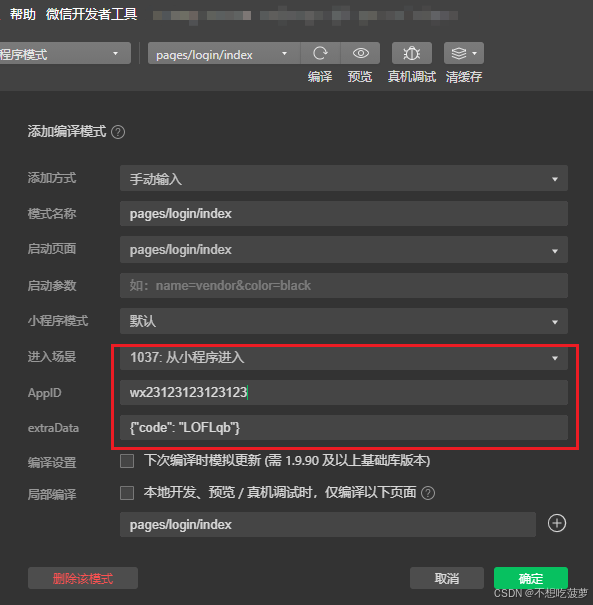The height and width of the screenshot is (605, 593).
Task: Expand the 程序模式 dropdown in toolbar
Action: coord(65,53)
